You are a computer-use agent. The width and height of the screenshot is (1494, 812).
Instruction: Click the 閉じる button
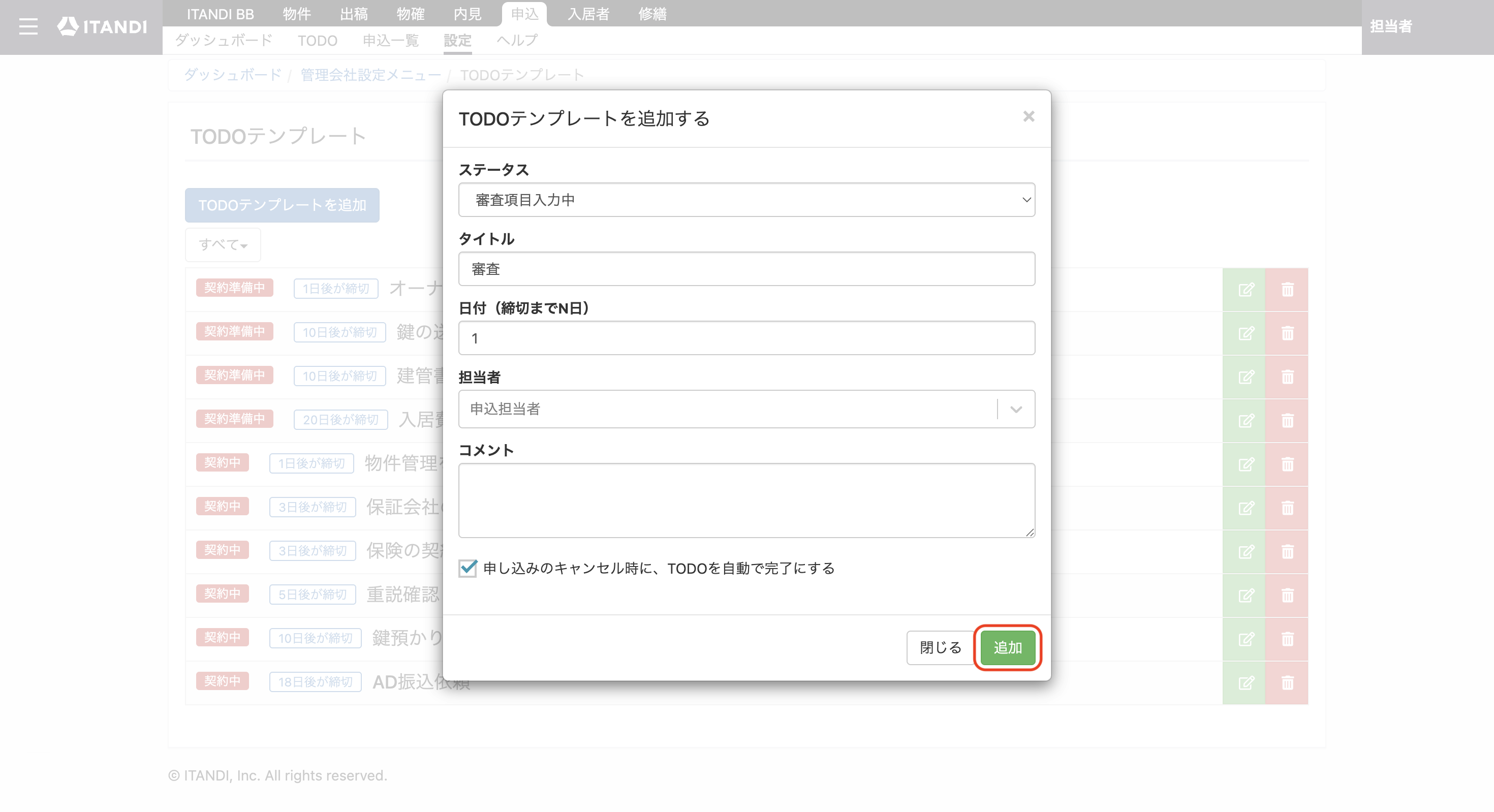940,647
